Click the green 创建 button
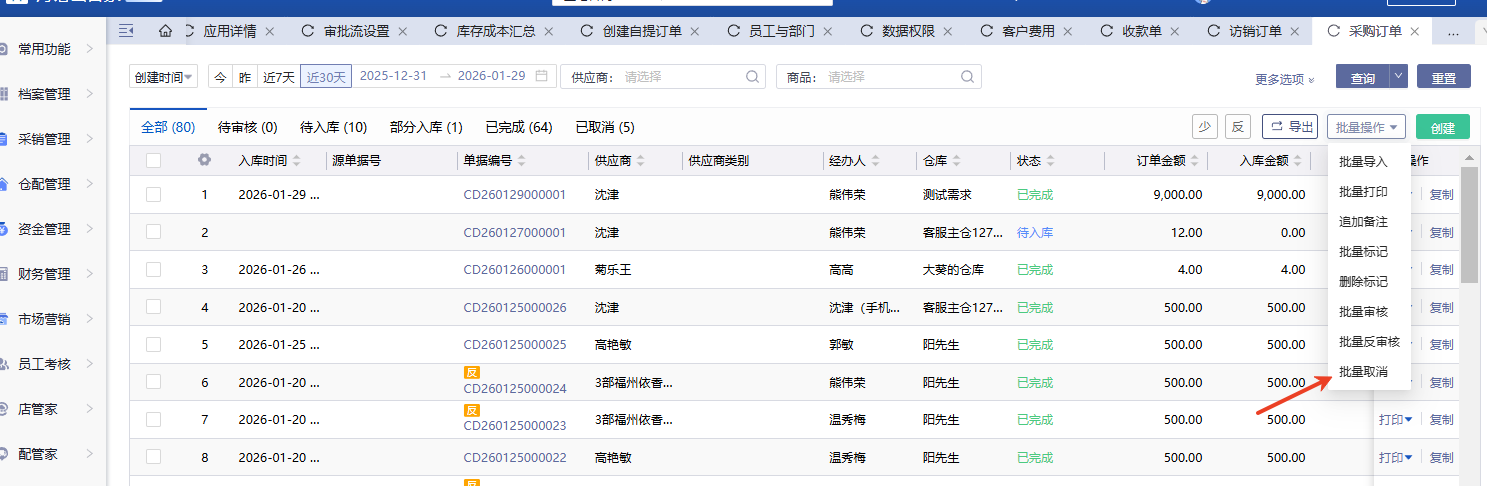Image resolution: width=1487 pixels, height=486 pixels. point(1442,127)
